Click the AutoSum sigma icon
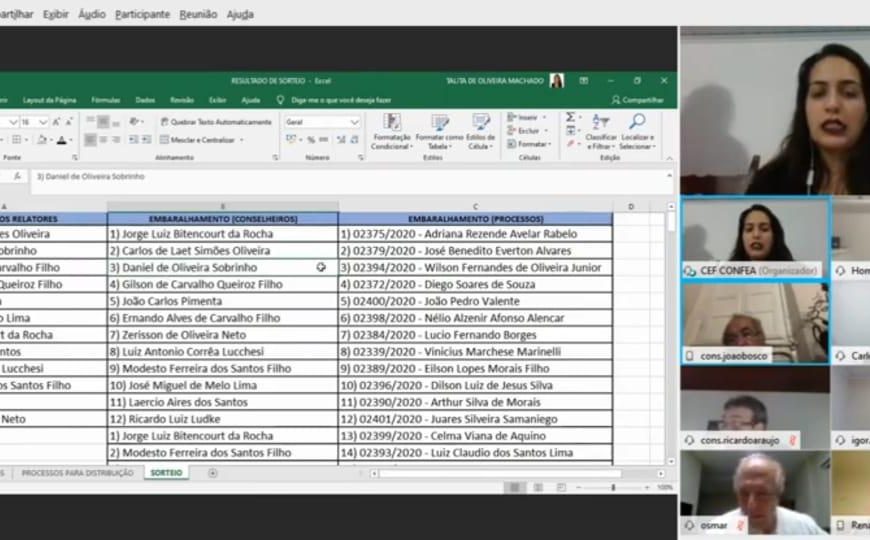870x540 pixels. click(x=570, y=117)
